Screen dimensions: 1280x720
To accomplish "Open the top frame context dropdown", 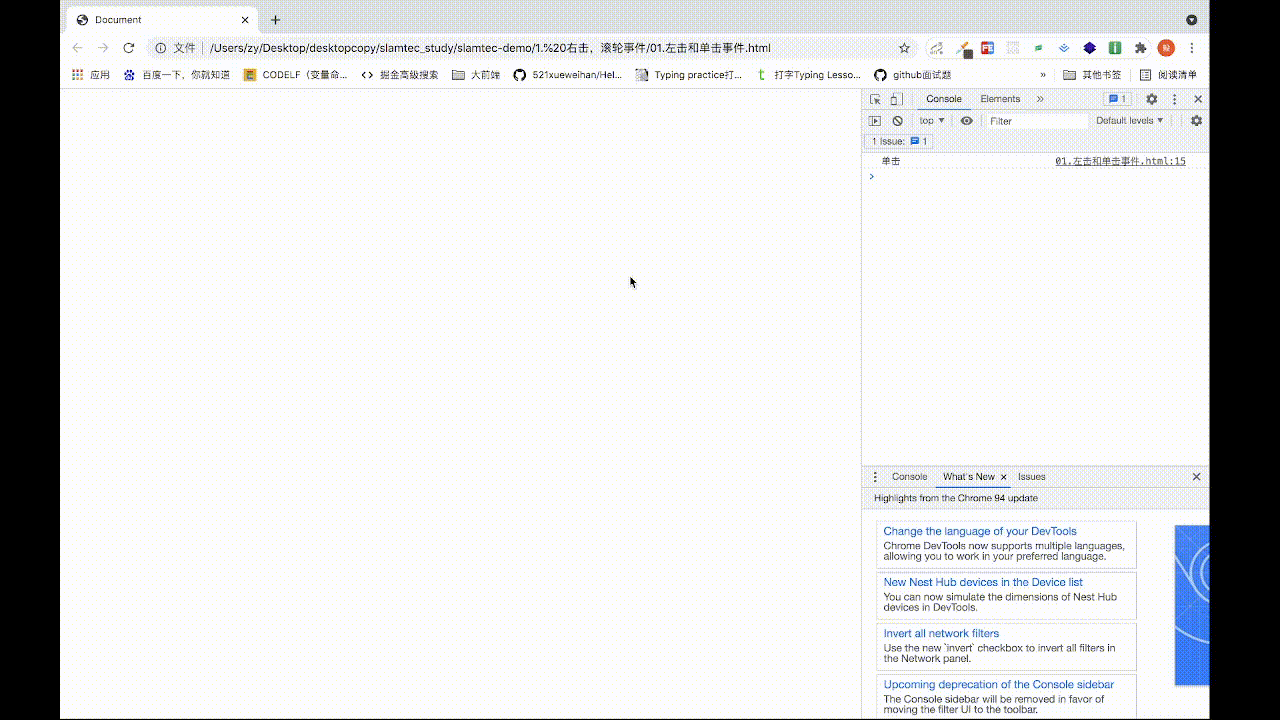I will (x=930, y=121).
